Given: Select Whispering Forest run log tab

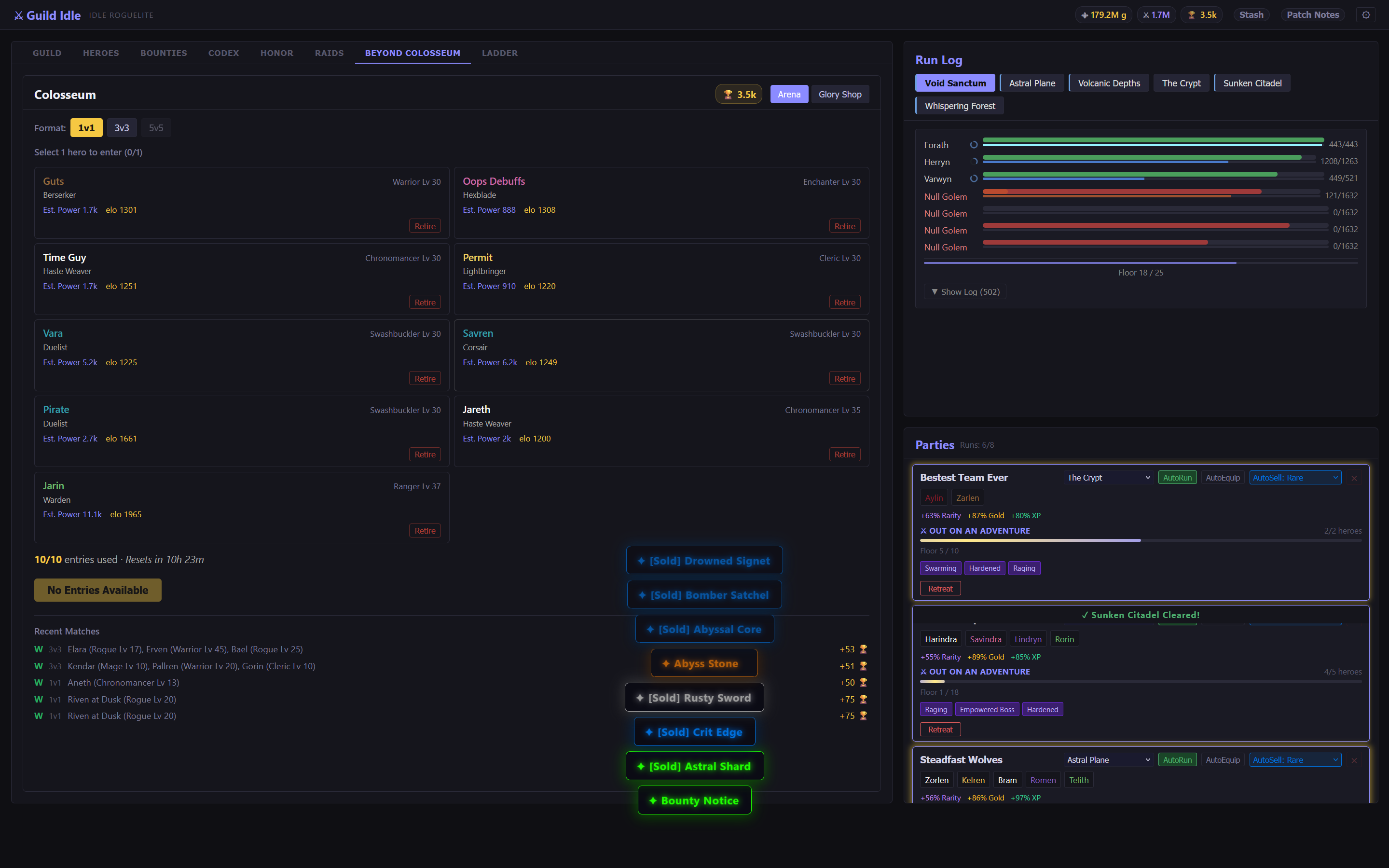Looking at the screenshot, I should 959,106.
